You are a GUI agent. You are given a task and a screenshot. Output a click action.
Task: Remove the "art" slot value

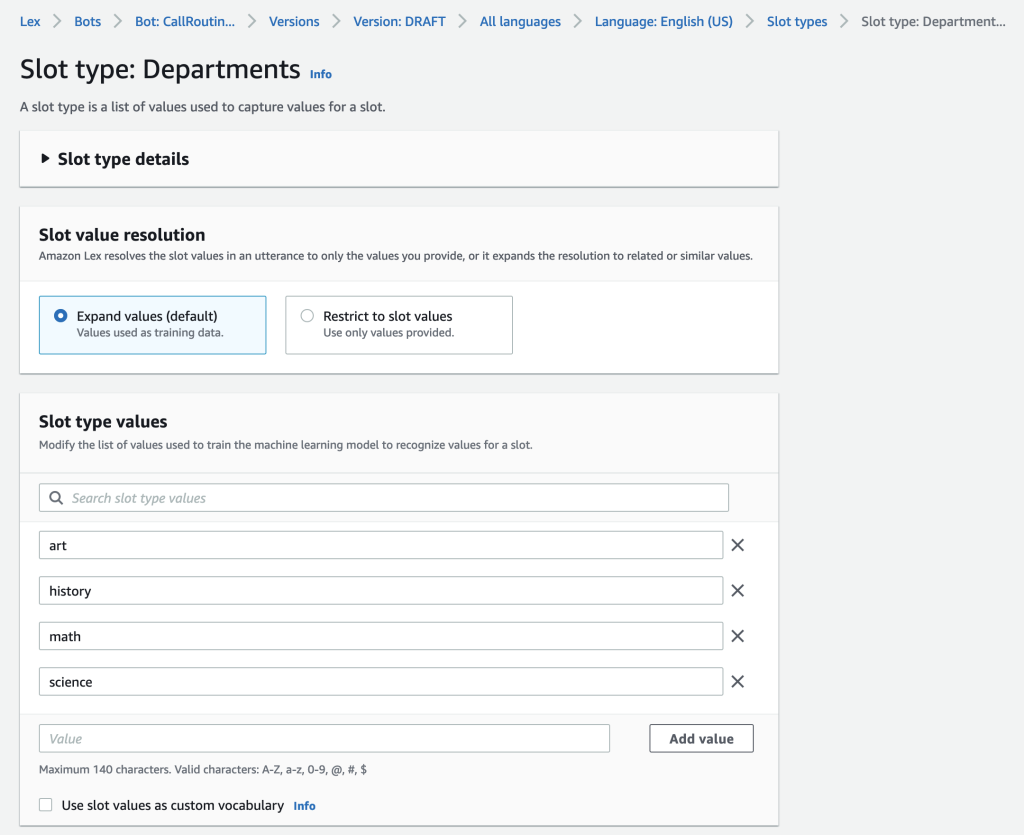point(737,545)
